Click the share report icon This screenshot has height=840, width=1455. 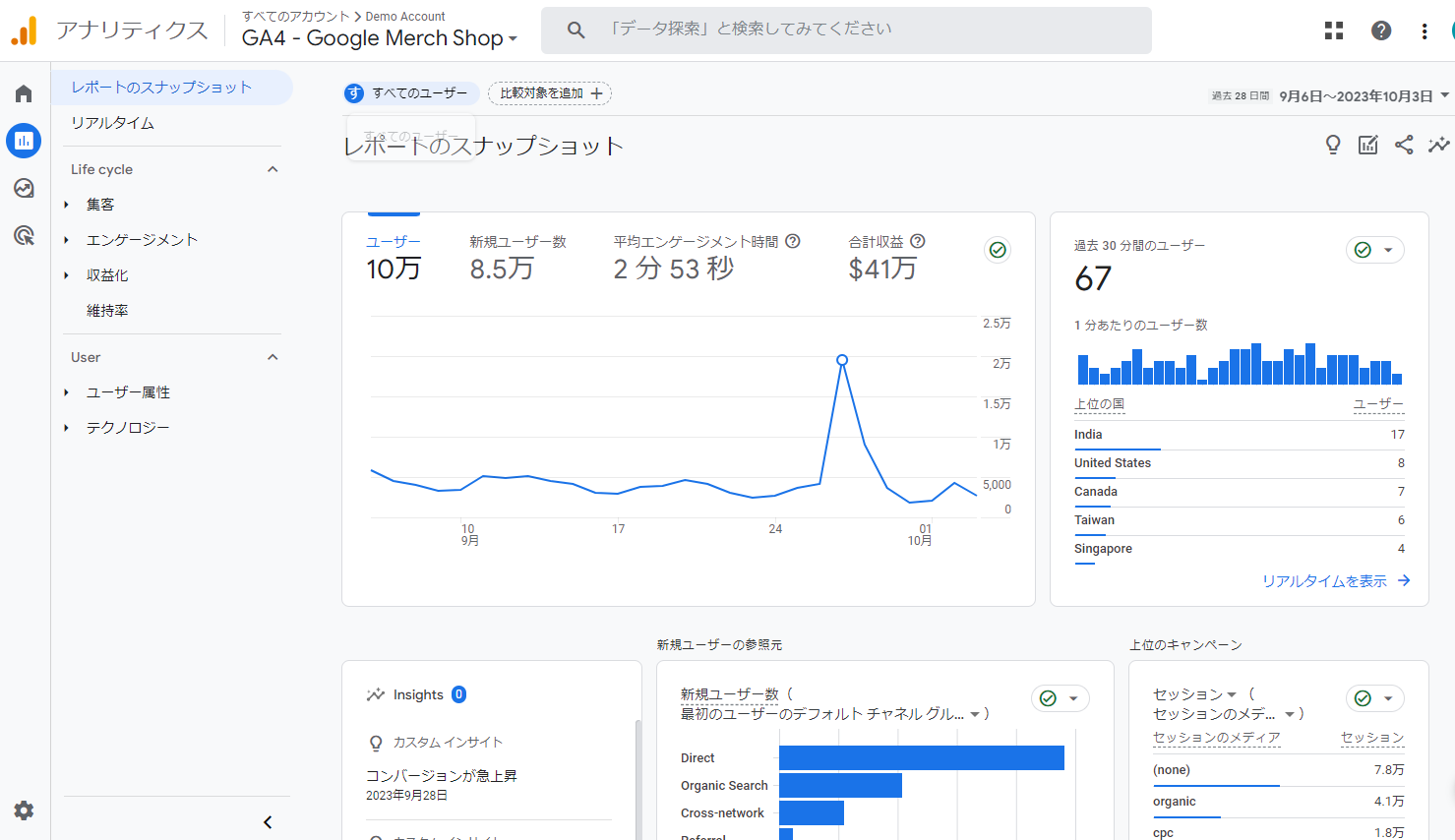point(1404,146)
